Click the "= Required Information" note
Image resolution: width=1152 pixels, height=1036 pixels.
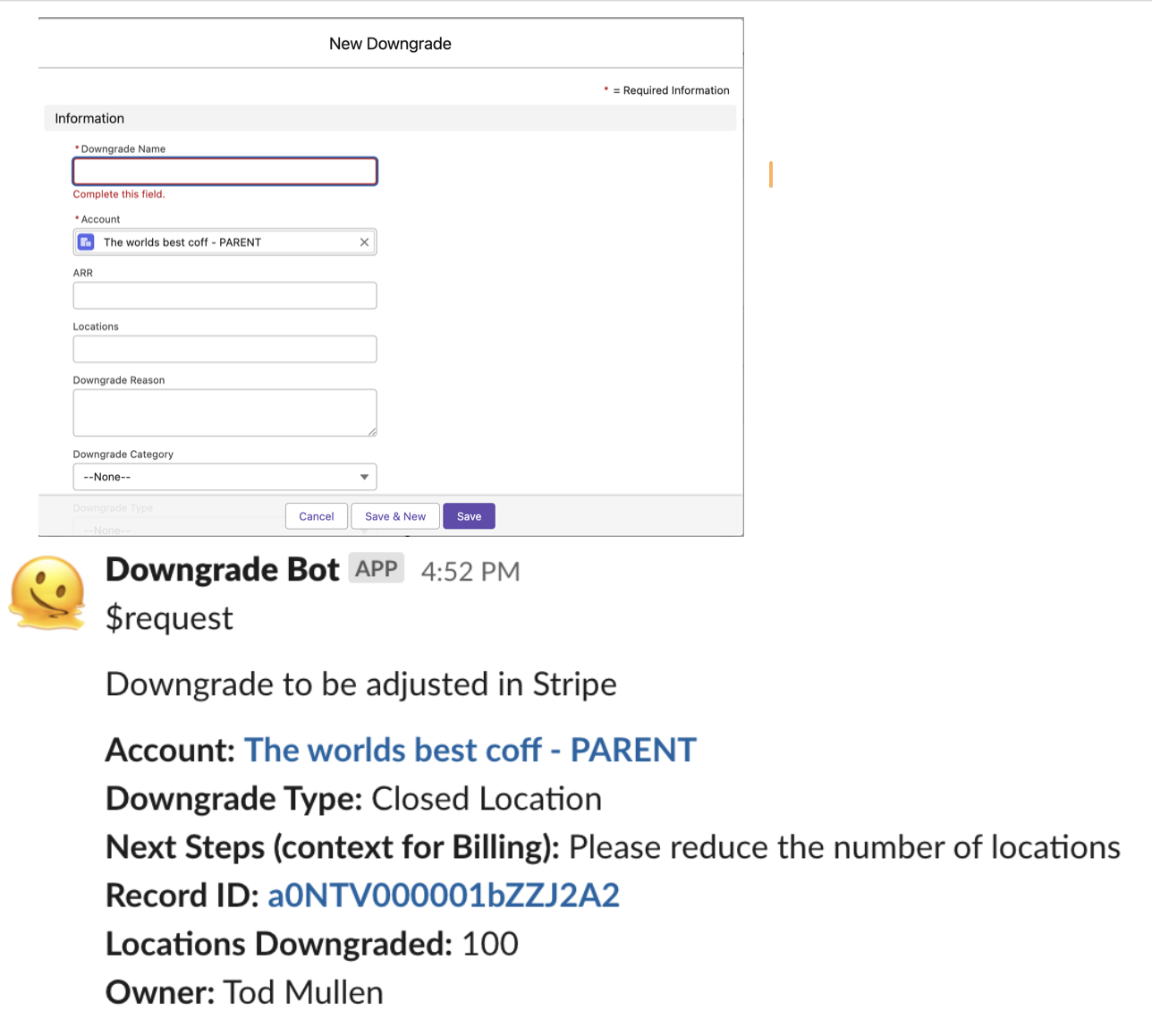tap(671, 90)
